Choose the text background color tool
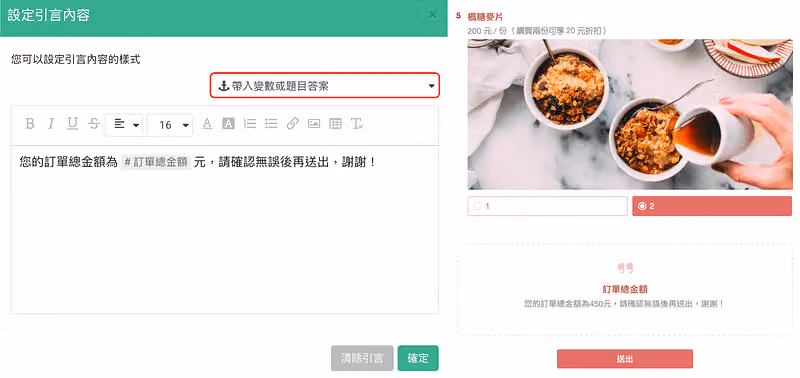 coord(229,124)
